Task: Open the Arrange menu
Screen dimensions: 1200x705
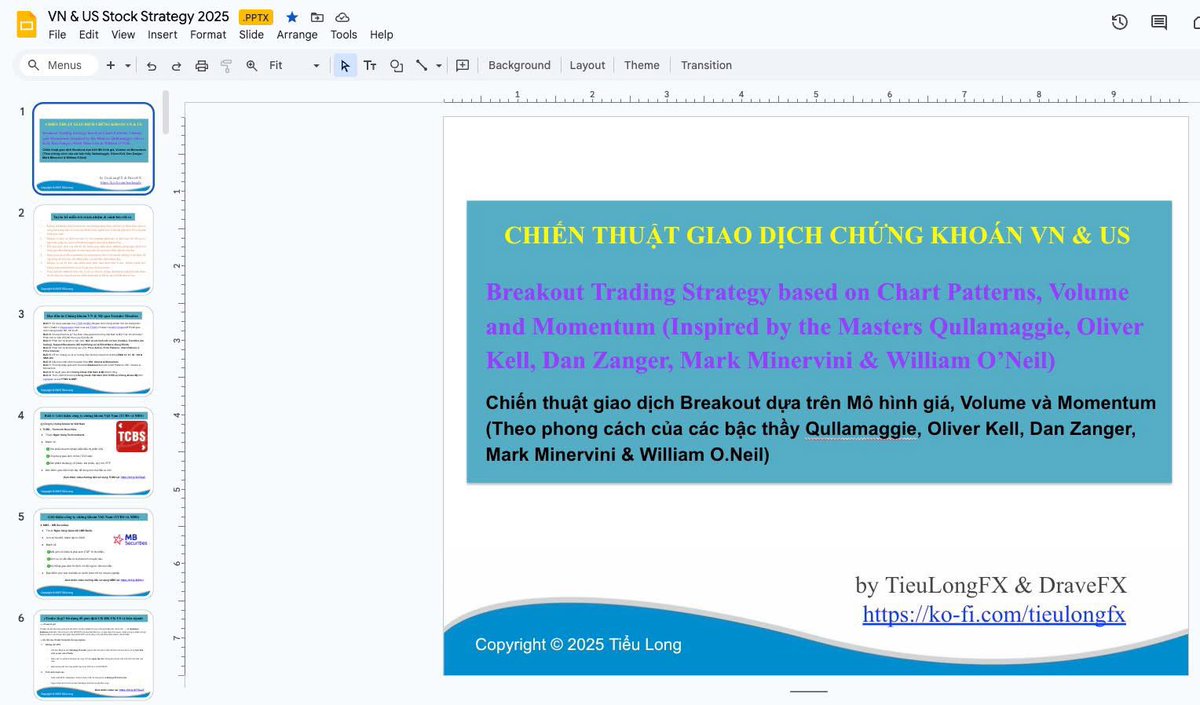Action: [297, 35]
